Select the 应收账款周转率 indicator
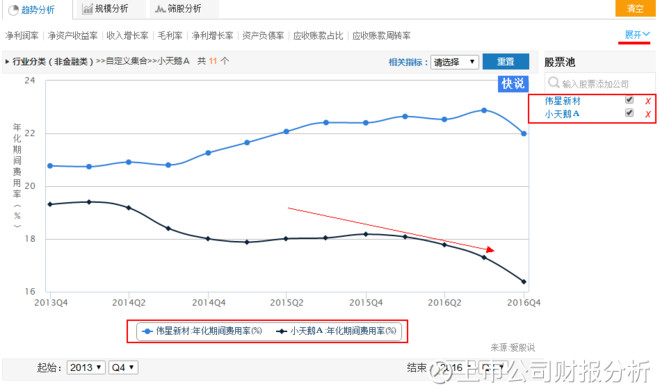Viewport: 660px width, 389px height. pos(381,36)
